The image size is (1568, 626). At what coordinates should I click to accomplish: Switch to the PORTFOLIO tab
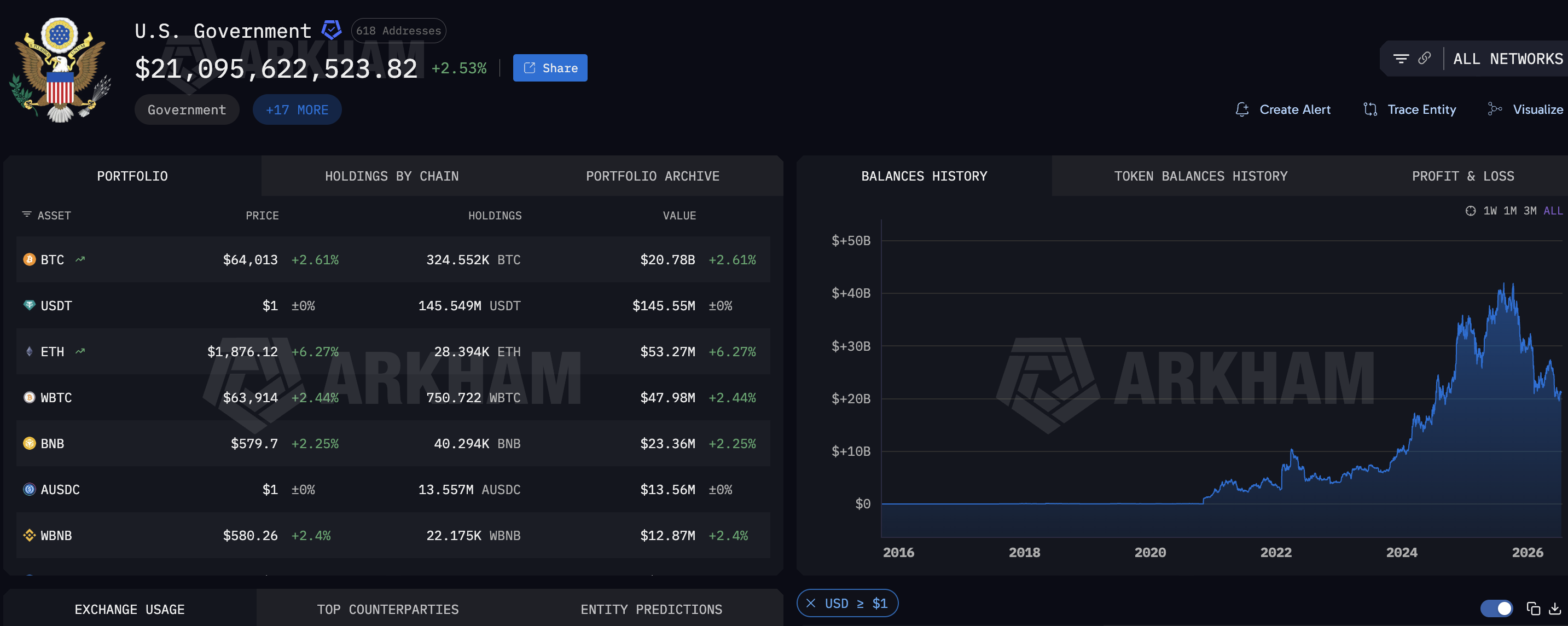click(132, 176)
